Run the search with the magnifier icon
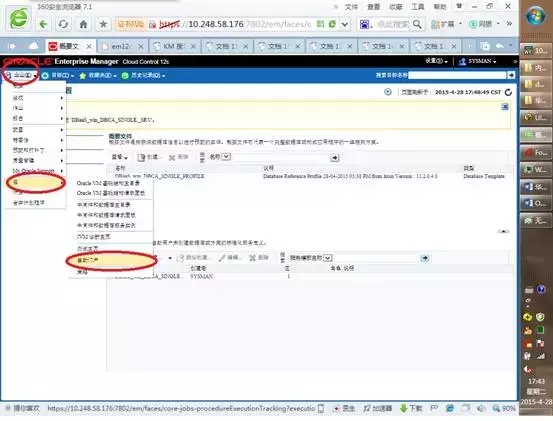The height and width of the screenshot is (421, 553). click(417, 24)
